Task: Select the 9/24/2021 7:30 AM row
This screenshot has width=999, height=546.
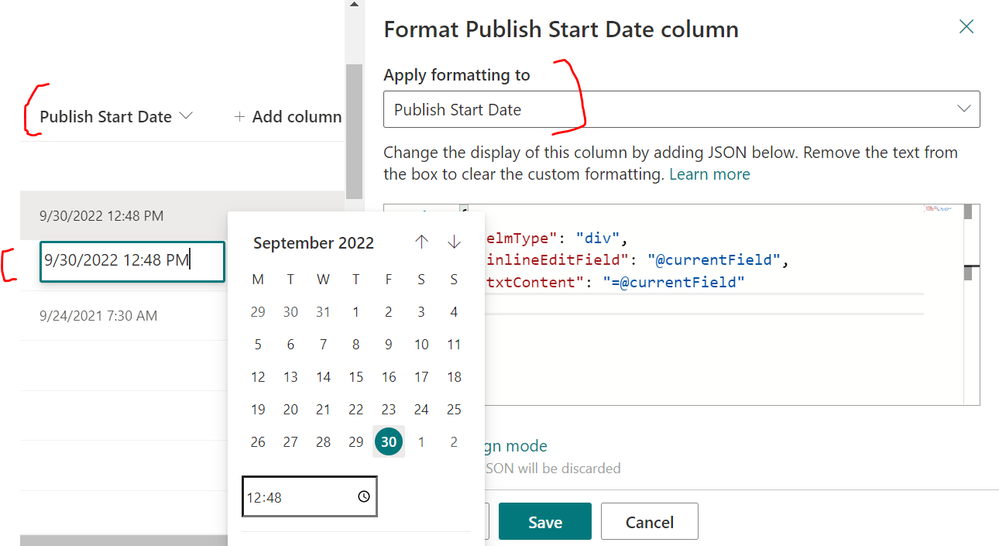Action: coord(99,316)
